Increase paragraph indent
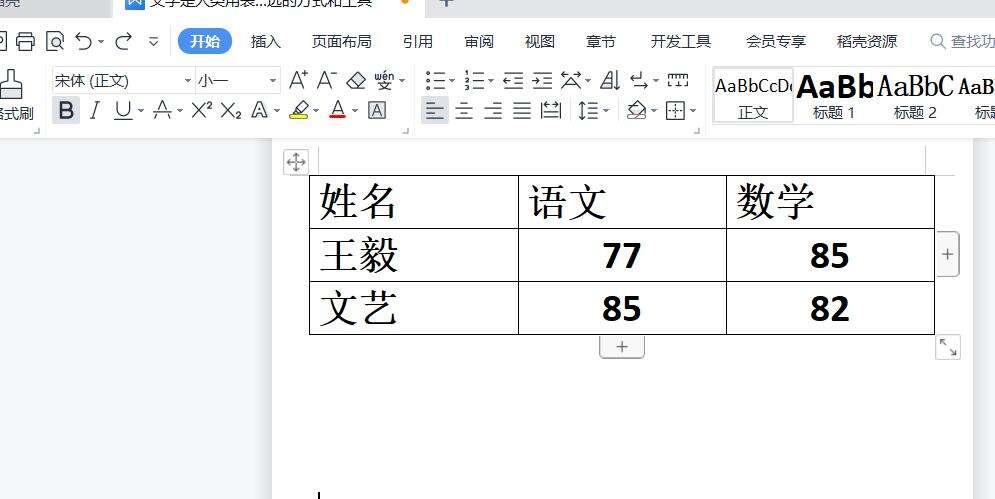Image resolution: width=995 pixels, height=499 pixels. tap(542, 81)
